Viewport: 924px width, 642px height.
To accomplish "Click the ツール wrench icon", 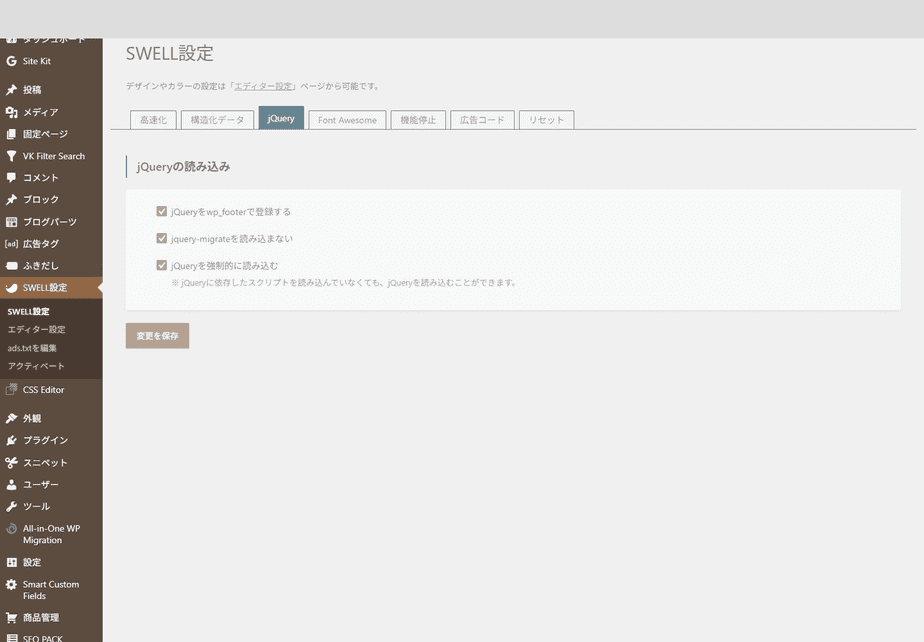I will [x=11, y=506].
